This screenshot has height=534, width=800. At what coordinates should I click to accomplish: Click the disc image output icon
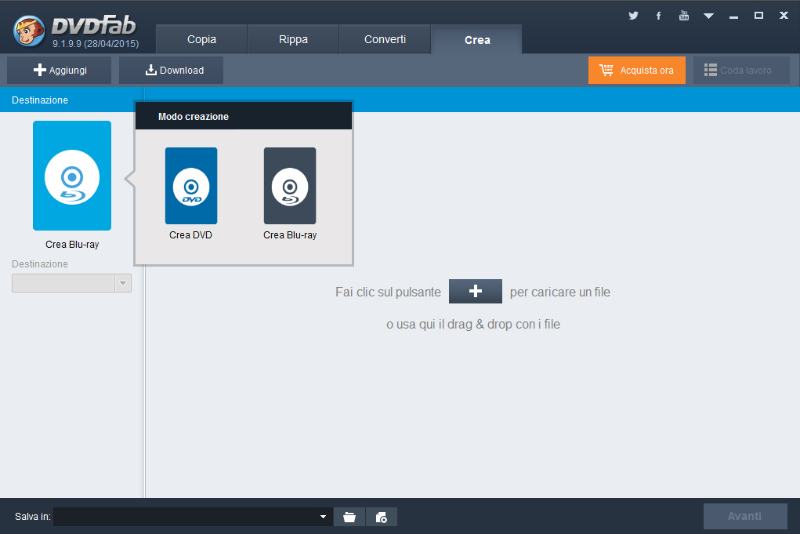point(381,517)
